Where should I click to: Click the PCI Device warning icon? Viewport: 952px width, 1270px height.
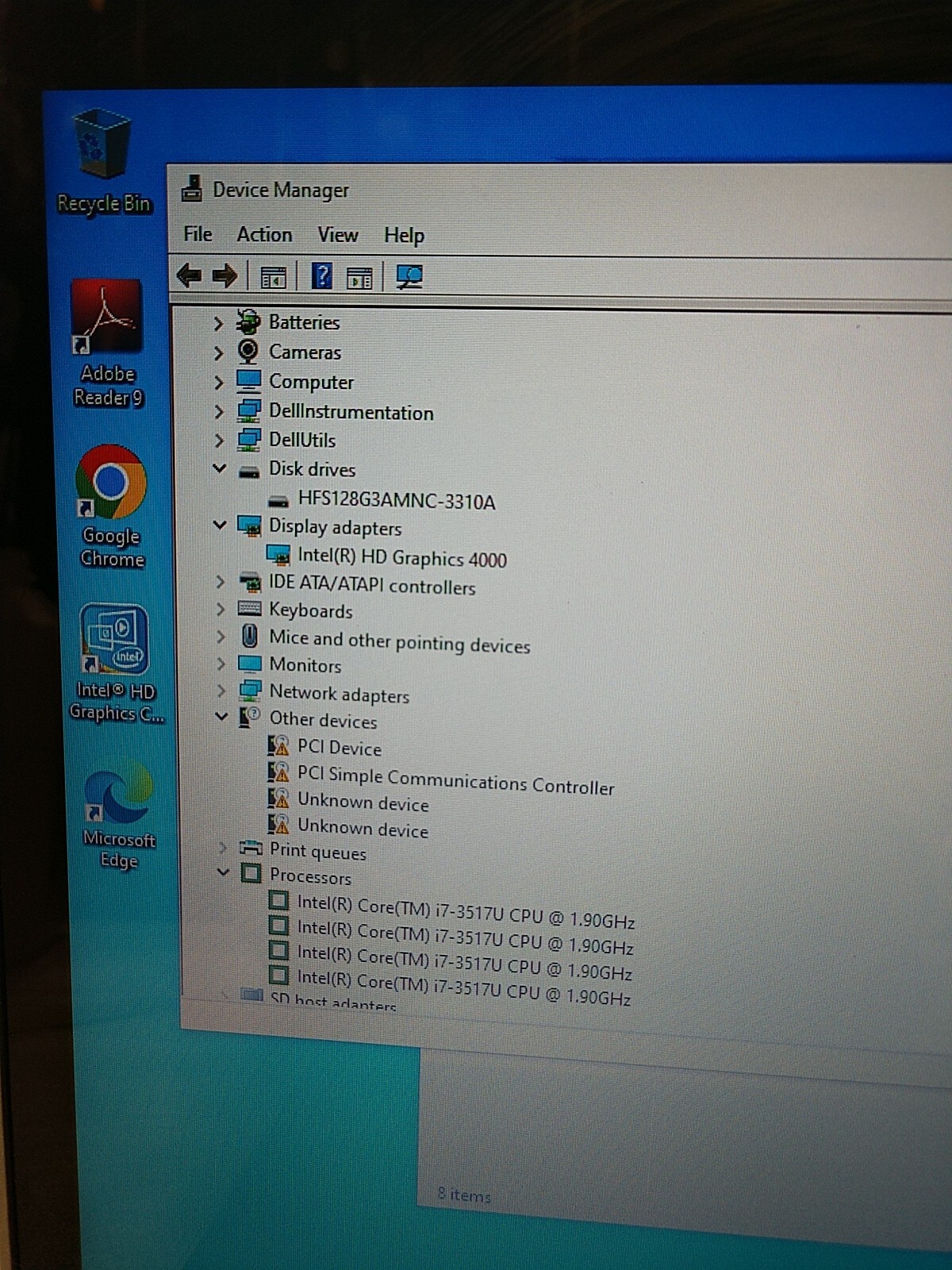(278, 746)
